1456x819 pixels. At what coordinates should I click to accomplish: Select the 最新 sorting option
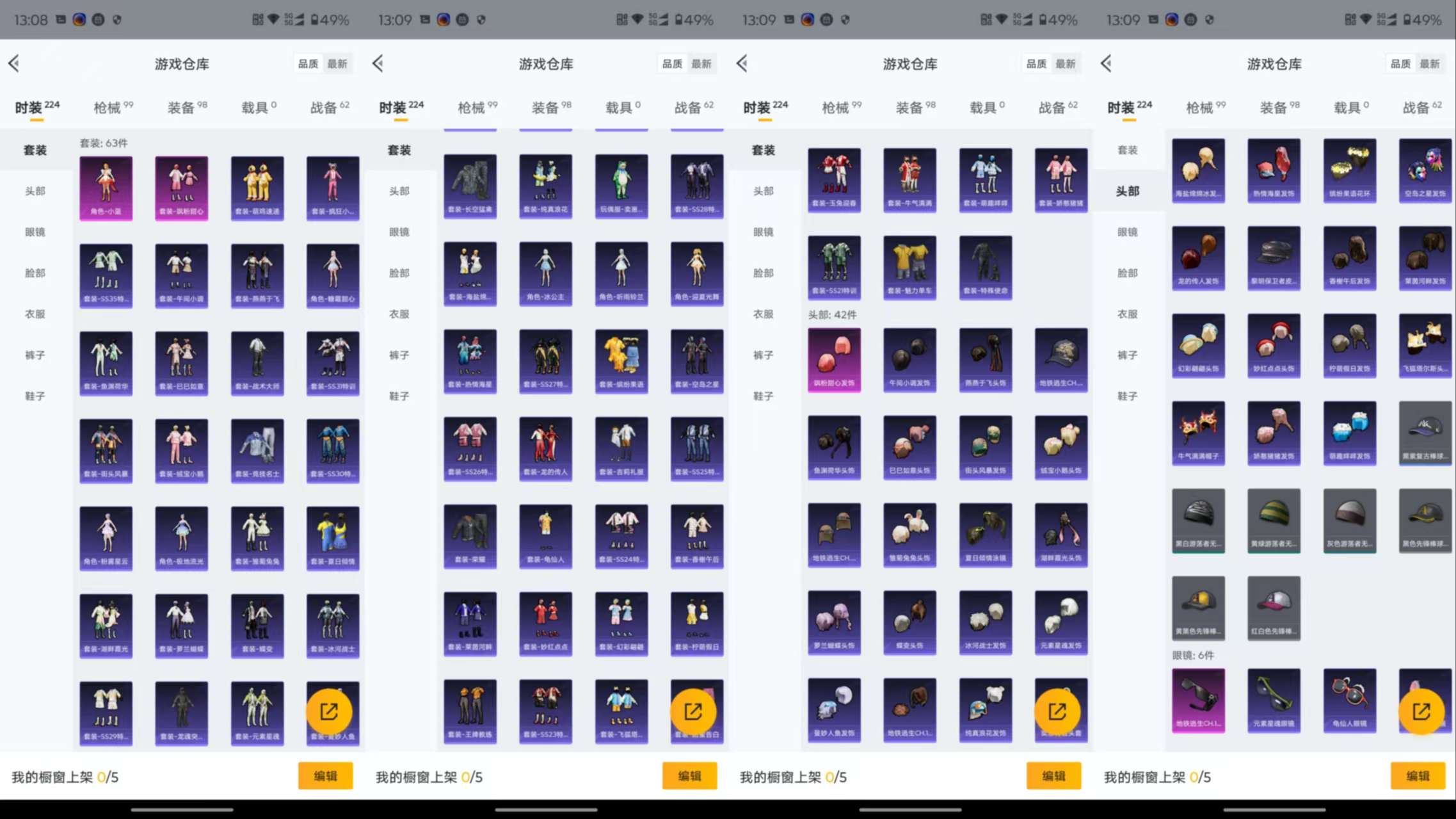point(338,63)
